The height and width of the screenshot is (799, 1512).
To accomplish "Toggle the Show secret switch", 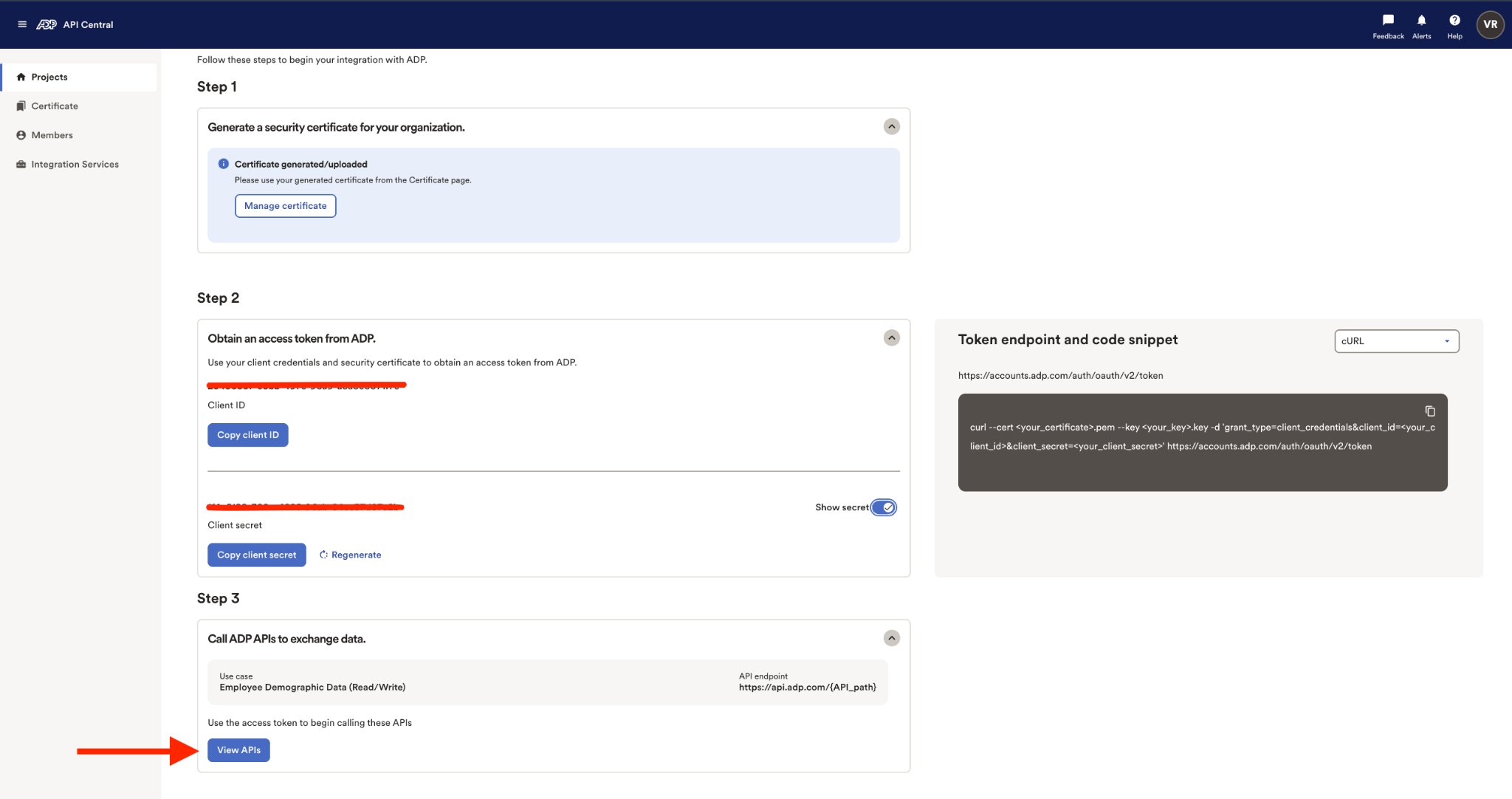I will (883, 507).
